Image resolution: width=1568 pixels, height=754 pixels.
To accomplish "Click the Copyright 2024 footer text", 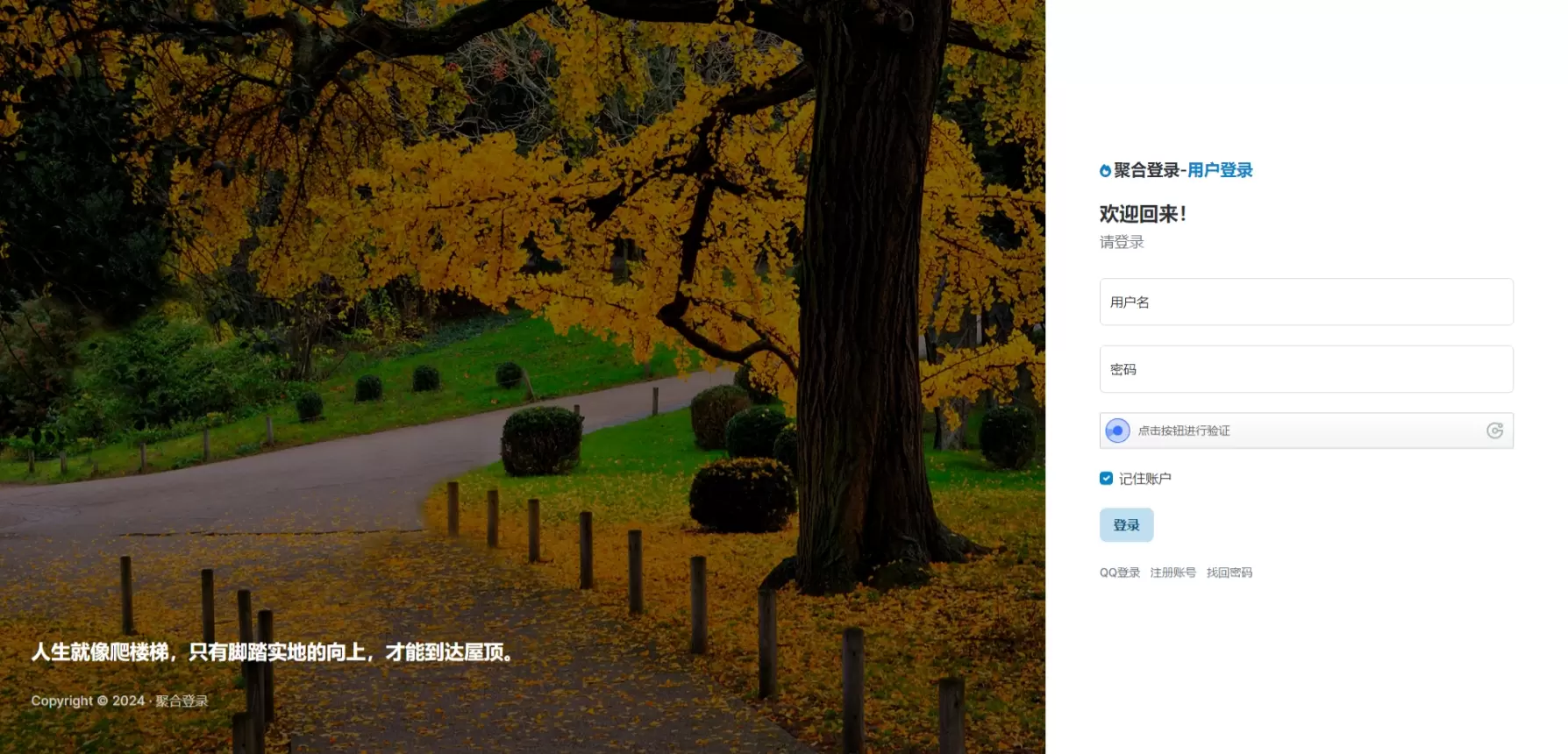I will coord(88,701).
